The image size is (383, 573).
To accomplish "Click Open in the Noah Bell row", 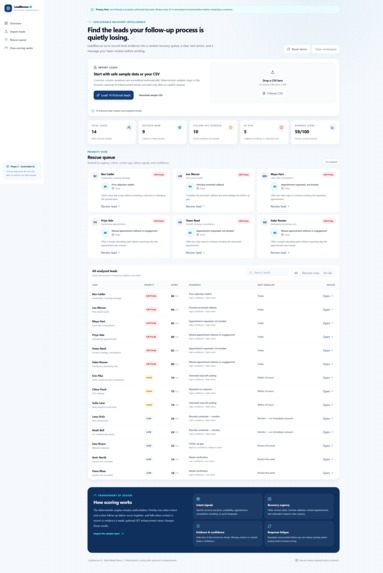I will pyautogui.click(x=328, y=432).
